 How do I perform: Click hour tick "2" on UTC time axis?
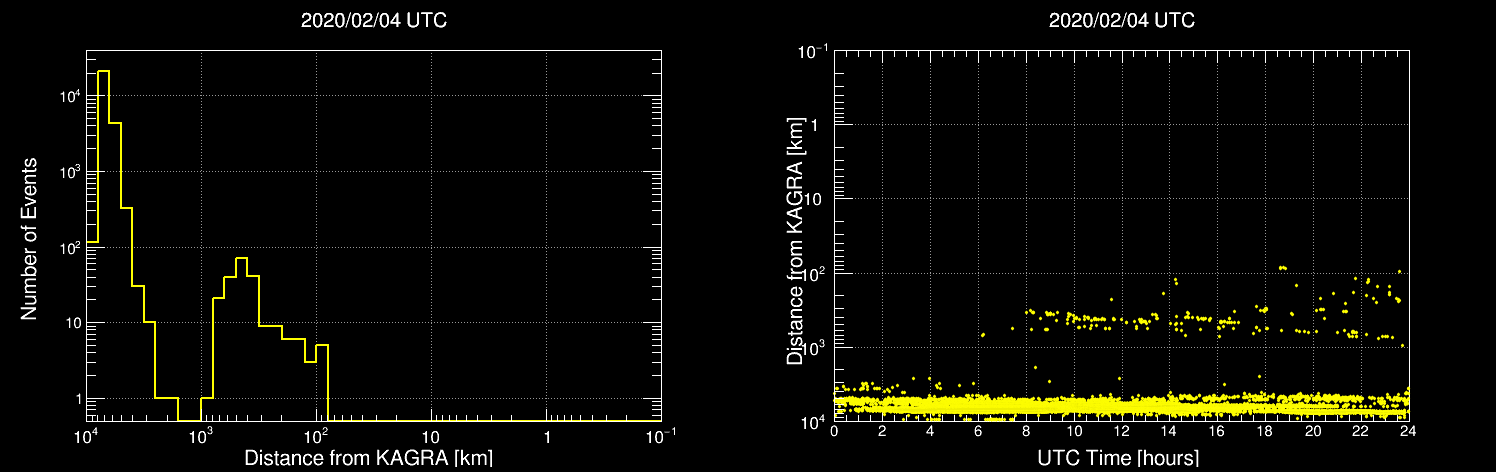(x=882, y=431)
